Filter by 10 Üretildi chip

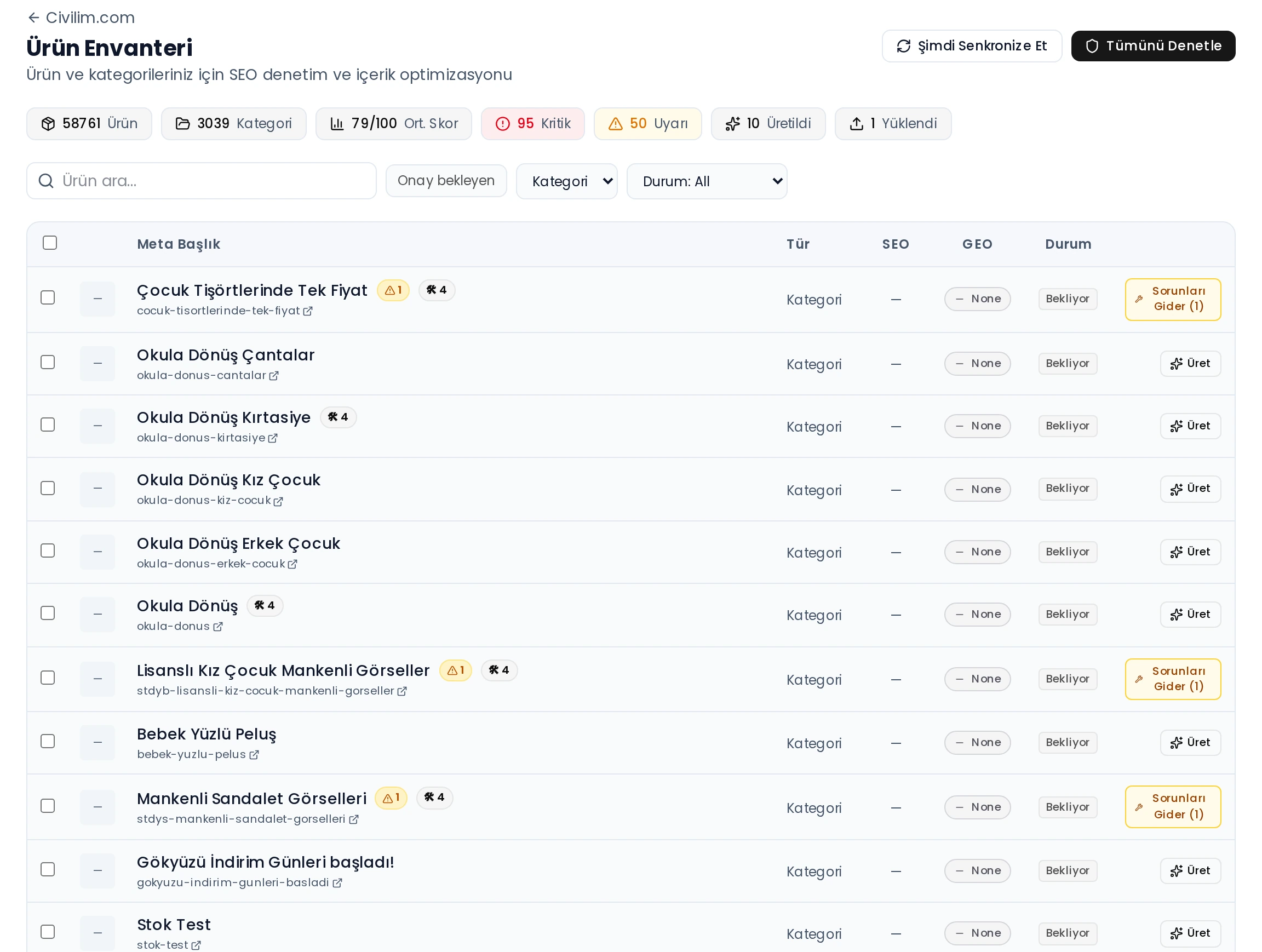768,123
